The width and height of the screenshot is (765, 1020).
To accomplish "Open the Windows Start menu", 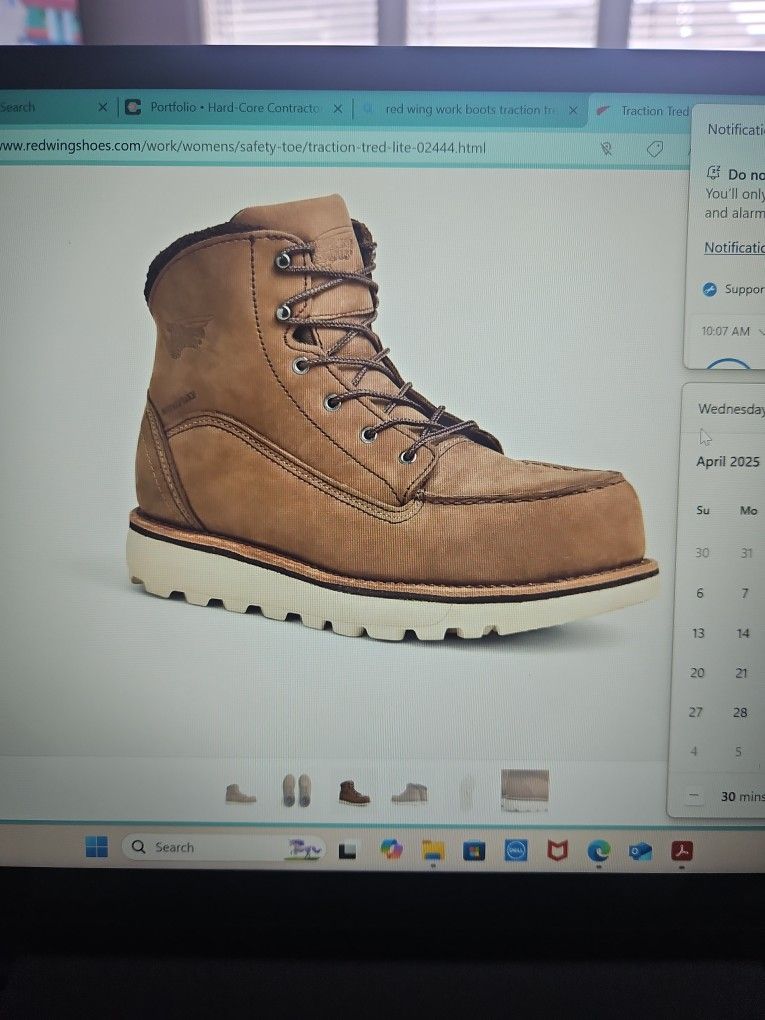I will pyautogui.click(x=96, y=847).
